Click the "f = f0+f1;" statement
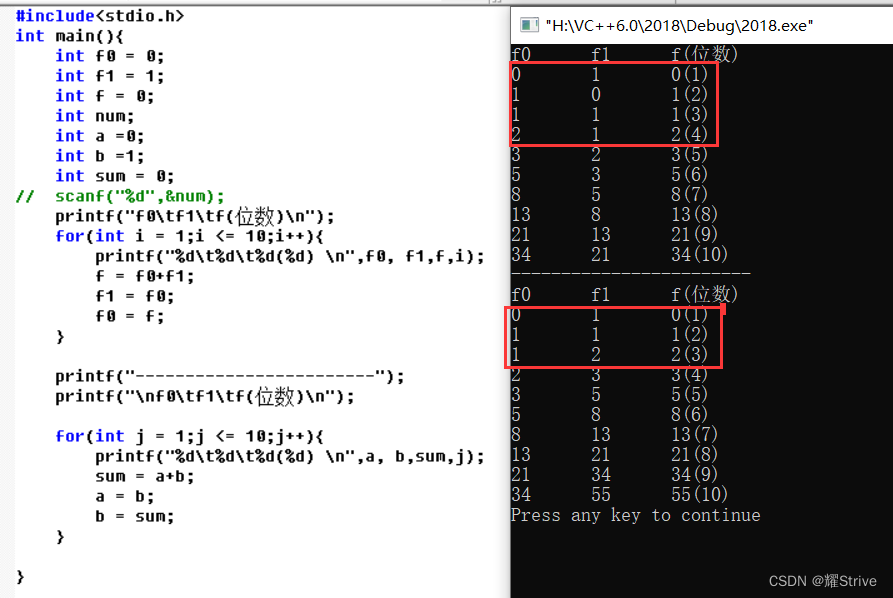The width and height of the screenshot is (893, 598). (145, 276)
